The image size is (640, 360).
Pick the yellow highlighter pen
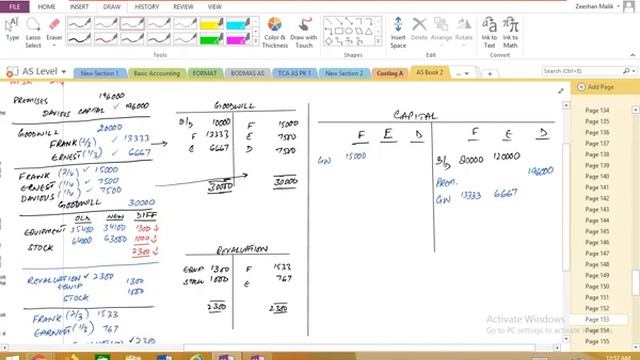pos(211,24)
